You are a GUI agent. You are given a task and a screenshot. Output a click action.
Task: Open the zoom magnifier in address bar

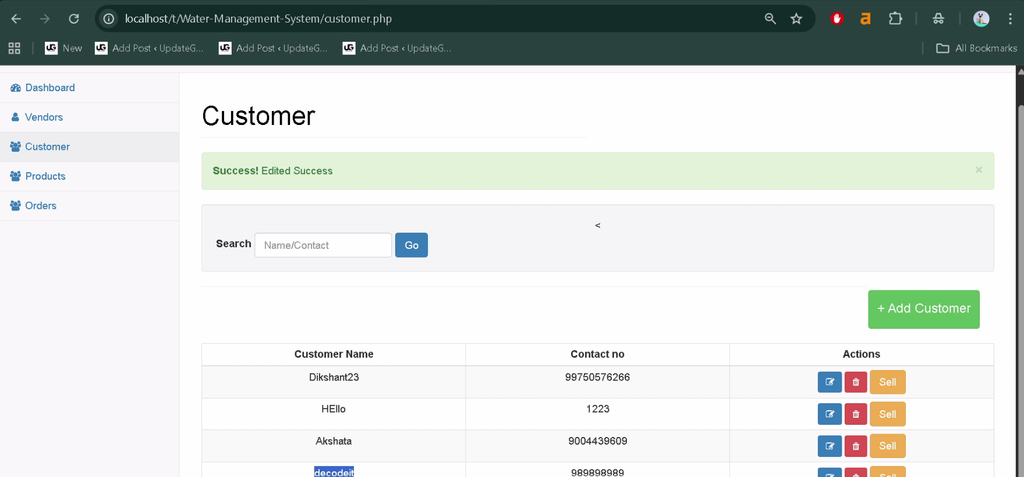(x=771, y=19)
